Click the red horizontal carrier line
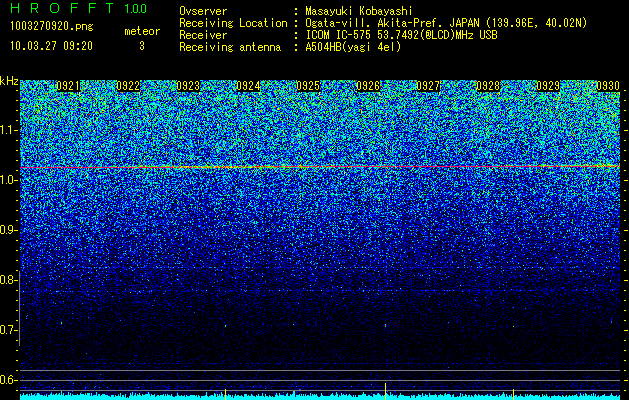 [320, 166]
